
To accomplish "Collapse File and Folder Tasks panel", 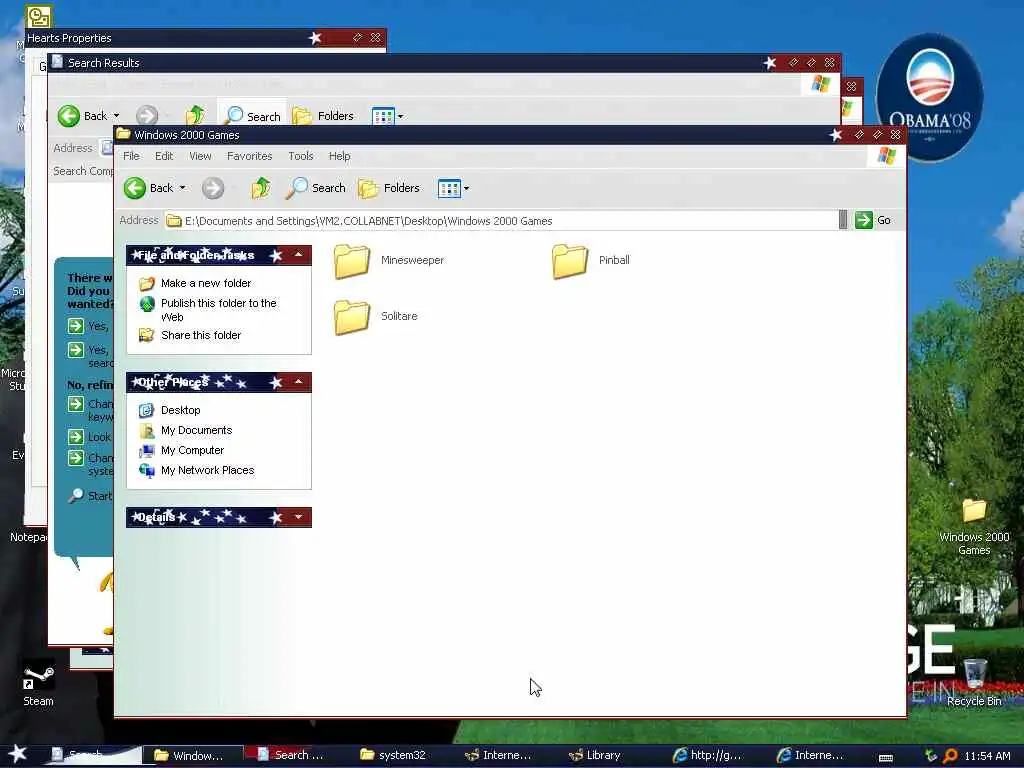I will [298, 255].
